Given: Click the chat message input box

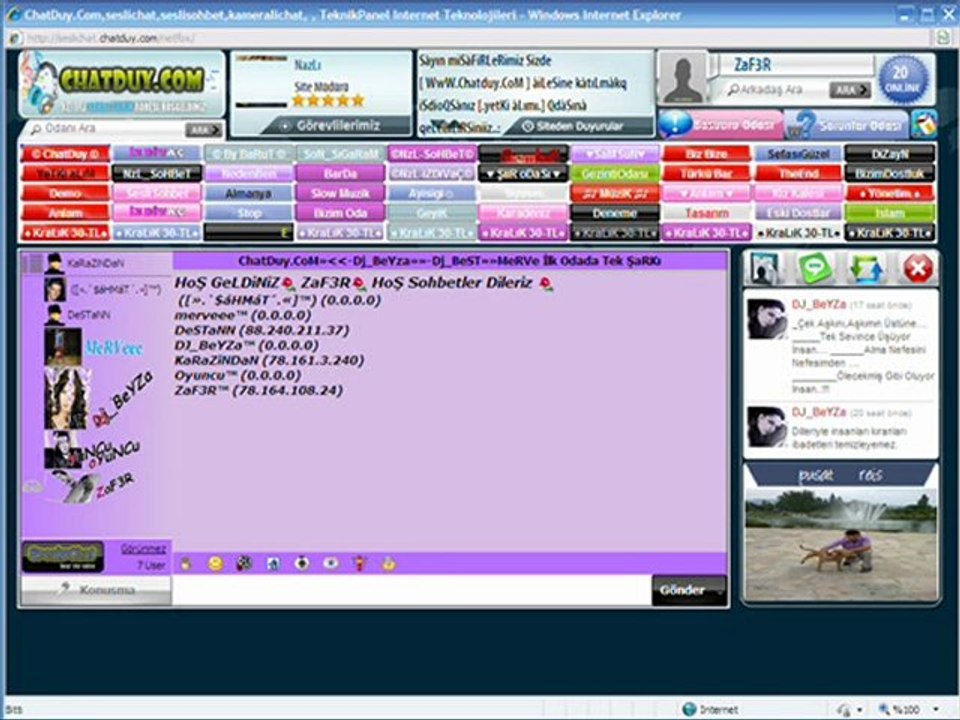Looking at the screenshot, I should tap(411, 590).
